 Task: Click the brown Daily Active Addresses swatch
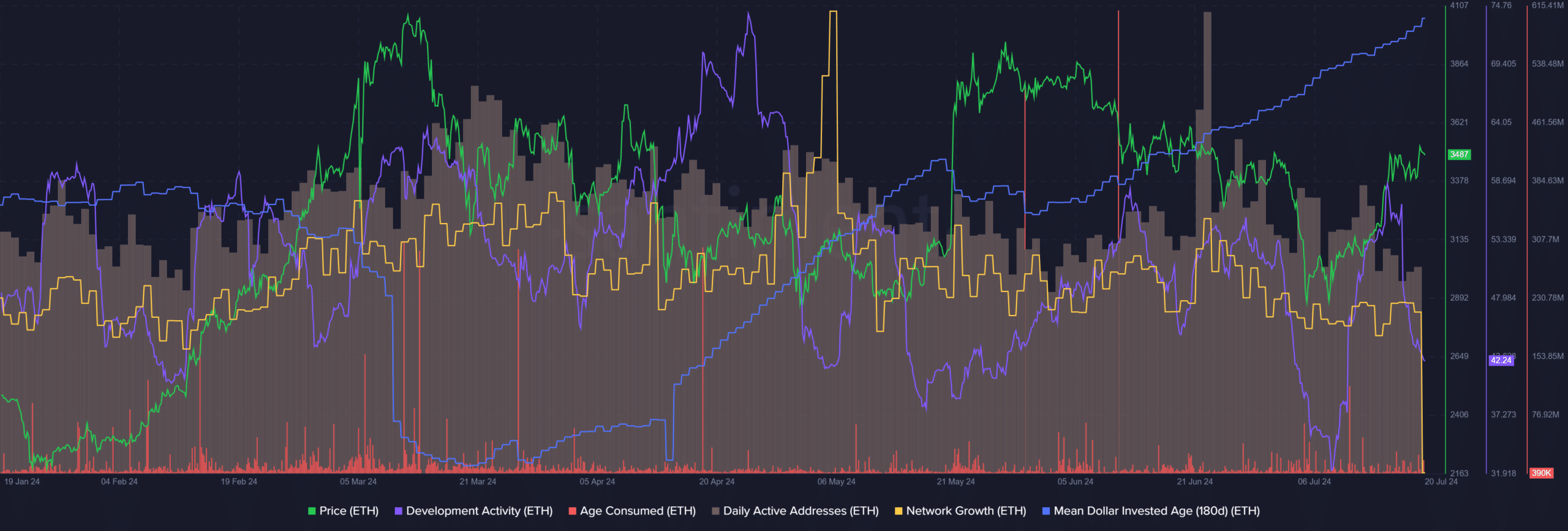coord(715,511)
